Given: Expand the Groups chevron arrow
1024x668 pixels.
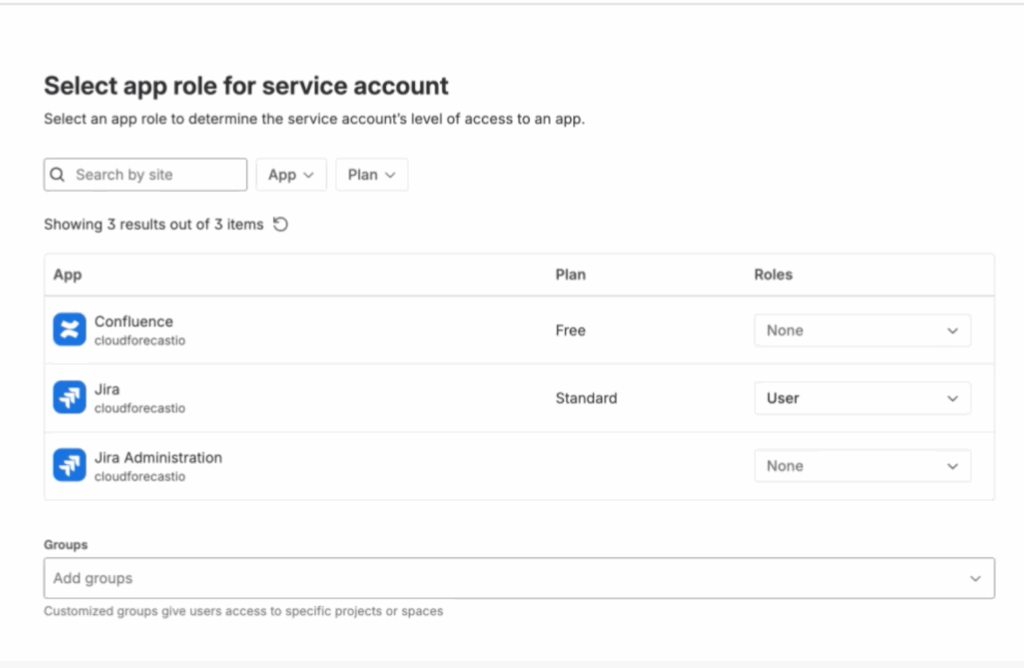Looking at the screenshot, I should tap(976, 578).
